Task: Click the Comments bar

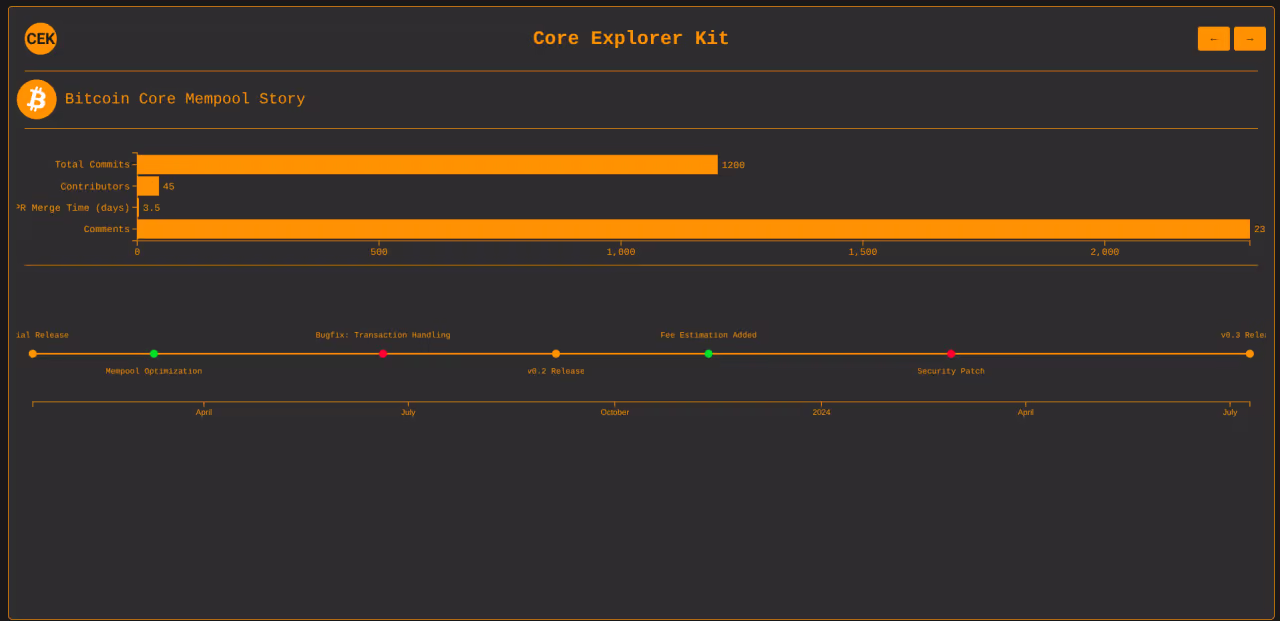Action: (693, 229)
